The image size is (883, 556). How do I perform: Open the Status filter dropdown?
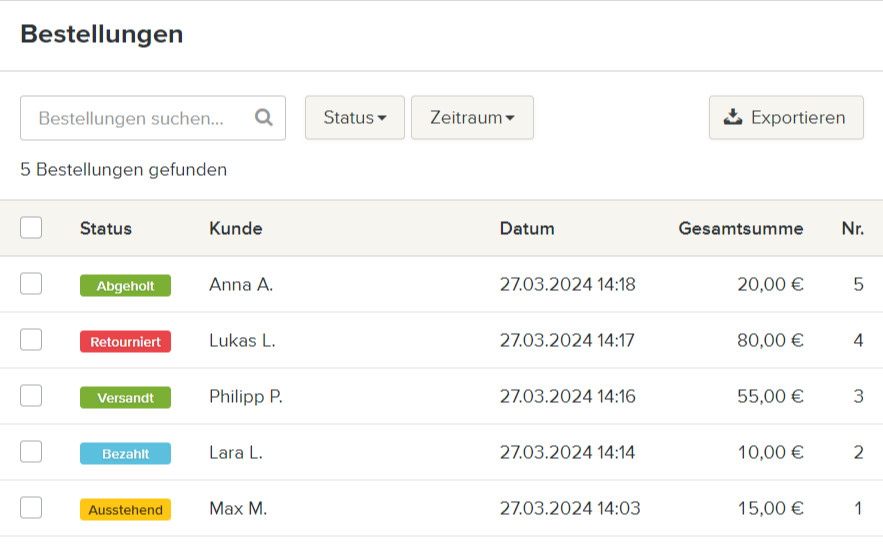pyautogui.click(x=354, y=118)
